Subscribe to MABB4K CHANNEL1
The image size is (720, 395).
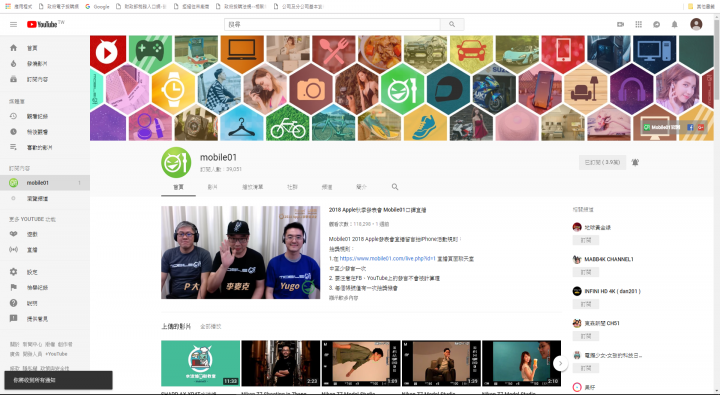pyautogui.click(x=585, y=272)
